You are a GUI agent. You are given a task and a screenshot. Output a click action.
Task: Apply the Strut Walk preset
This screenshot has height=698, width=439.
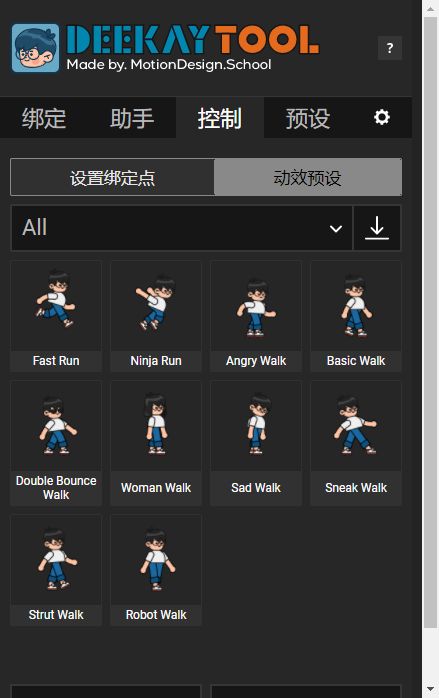(x=56, y=570)
